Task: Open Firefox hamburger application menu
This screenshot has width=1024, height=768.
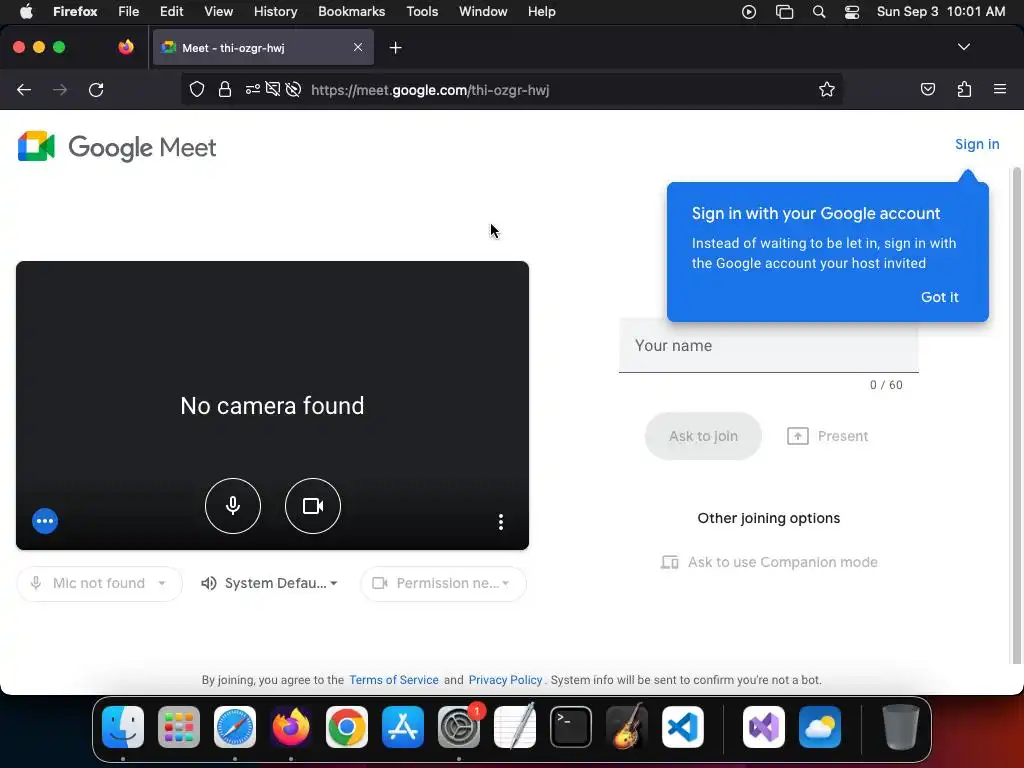Action: [x=1000, y=89]
